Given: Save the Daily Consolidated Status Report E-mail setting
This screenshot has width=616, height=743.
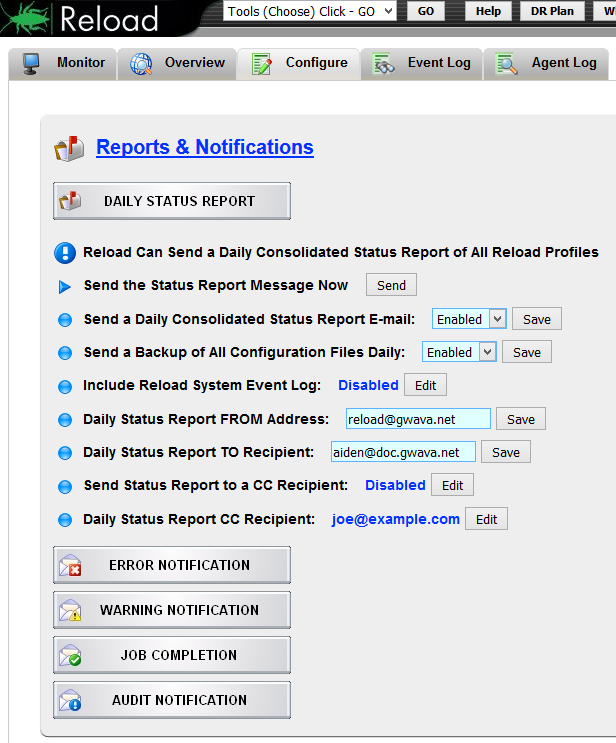Looking at the screenshot, I should point(537,319).
